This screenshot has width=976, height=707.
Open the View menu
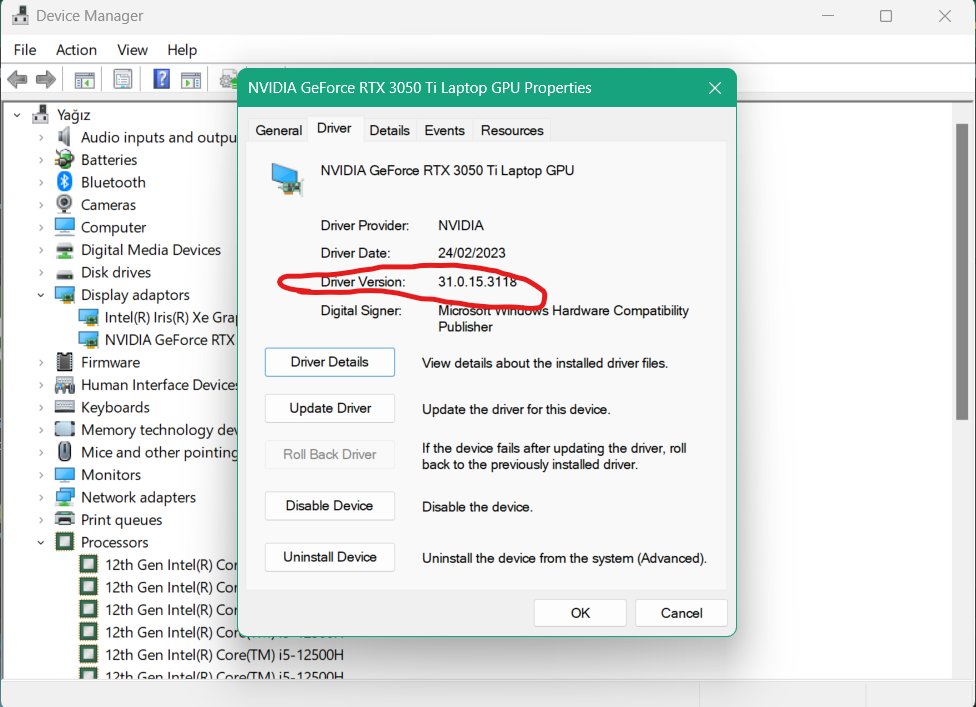[x=133, y=50]
